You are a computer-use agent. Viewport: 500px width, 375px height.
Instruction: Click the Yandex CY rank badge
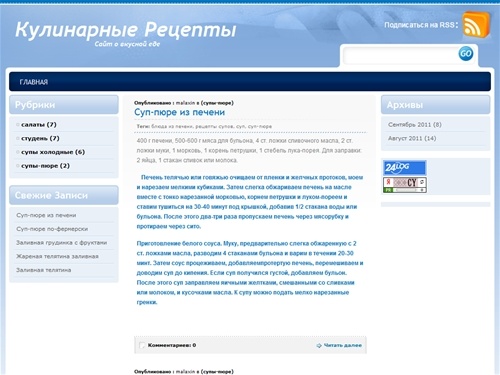[x=405, y=185]
